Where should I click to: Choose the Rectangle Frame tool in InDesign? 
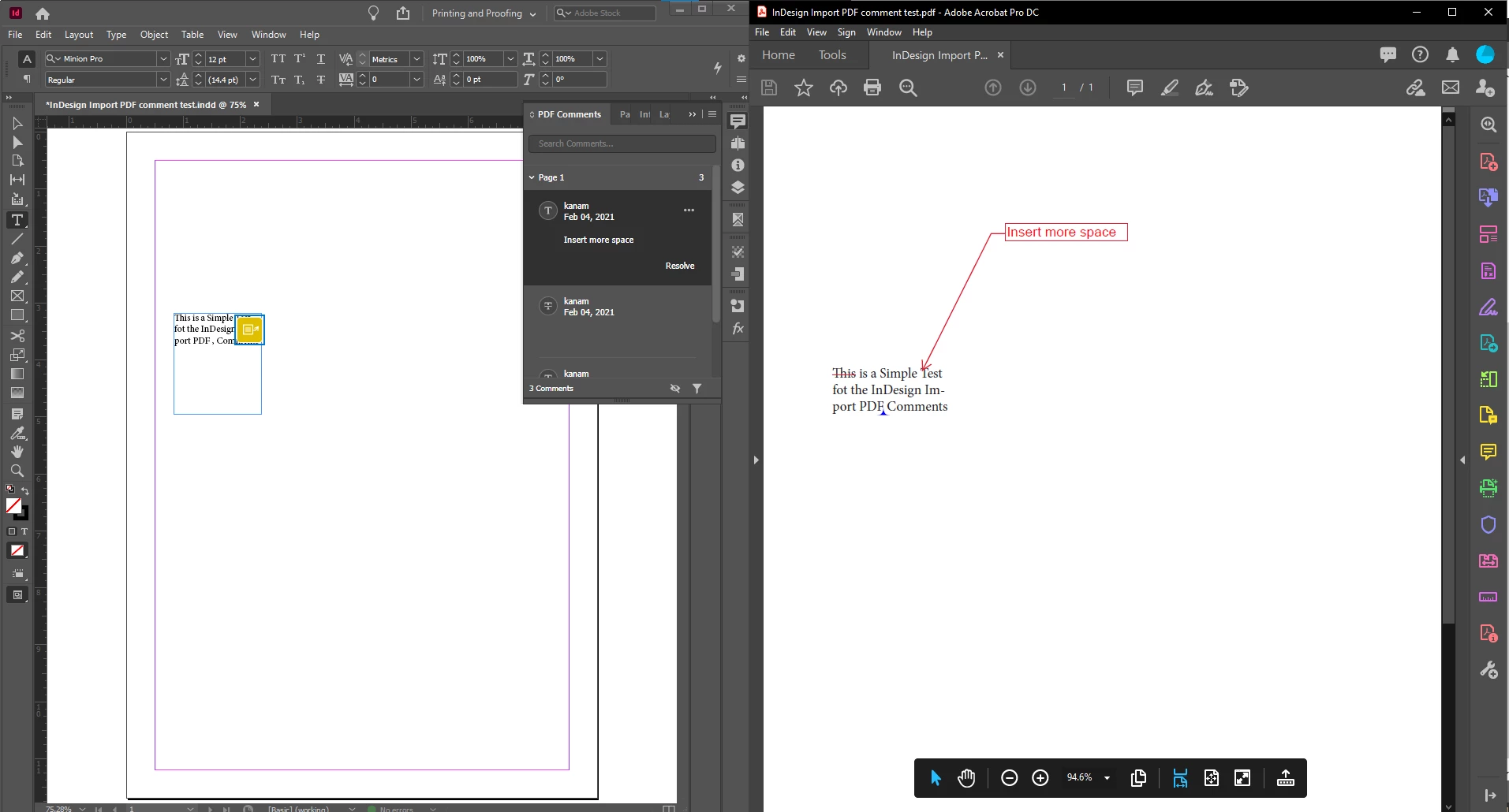(17, 296)
